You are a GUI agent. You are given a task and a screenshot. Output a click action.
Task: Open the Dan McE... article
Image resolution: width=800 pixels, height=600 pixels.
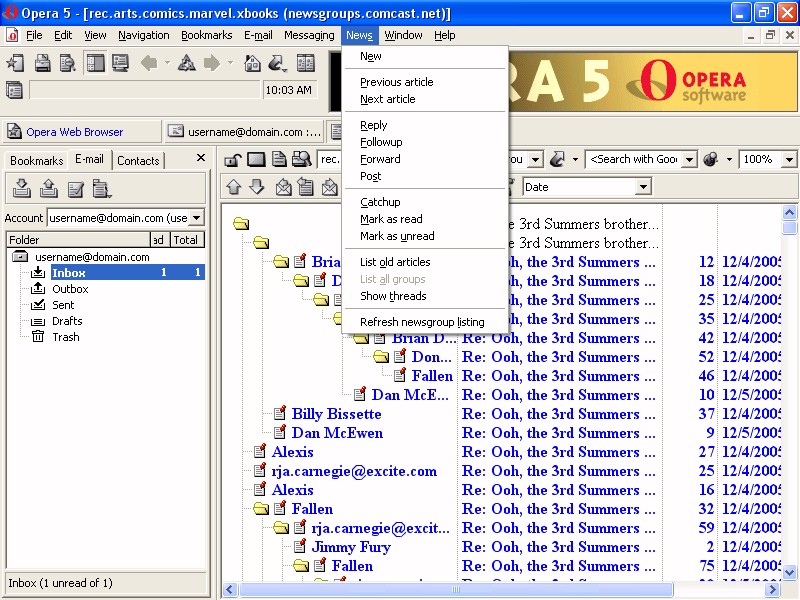(410, 395)
